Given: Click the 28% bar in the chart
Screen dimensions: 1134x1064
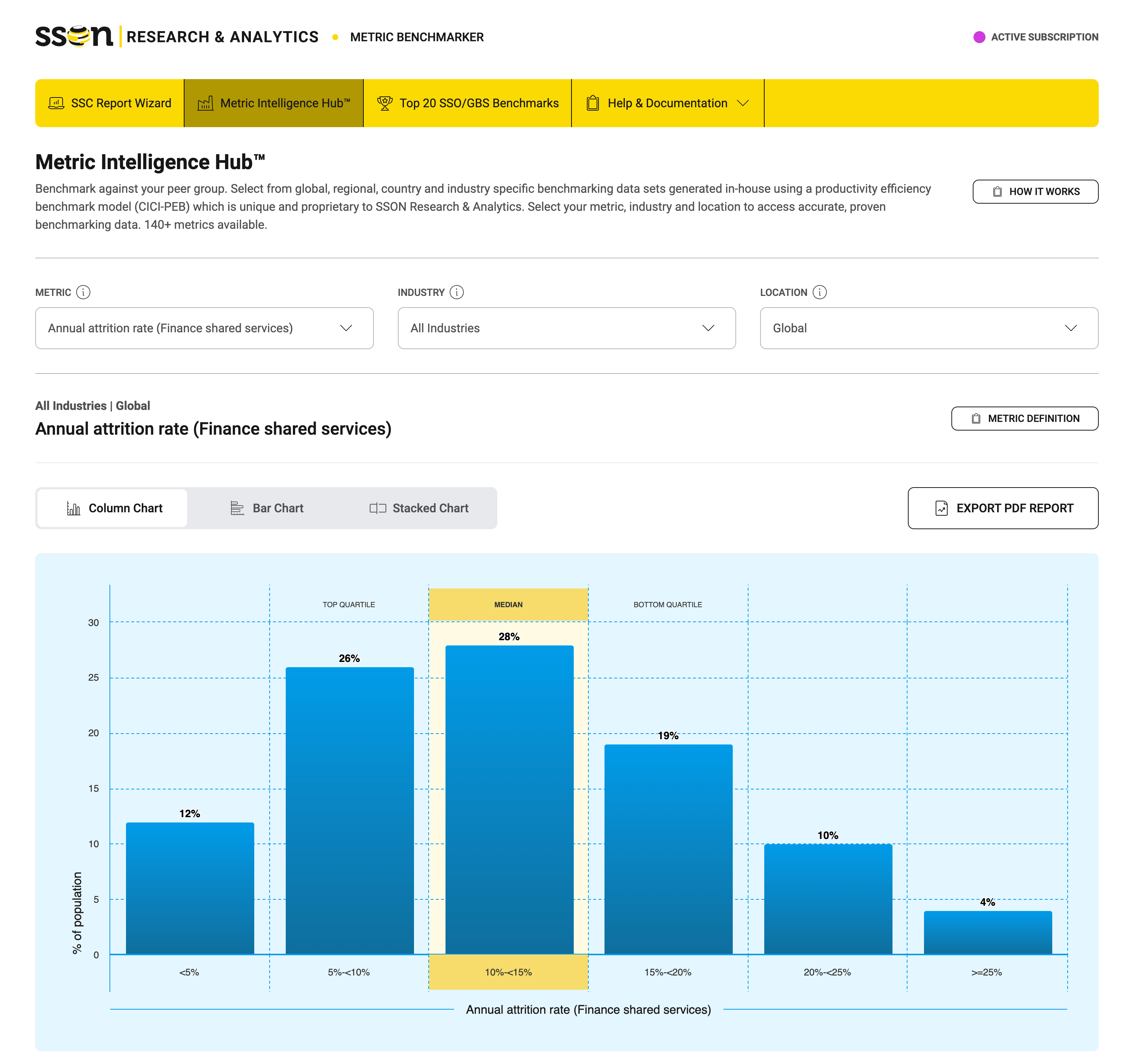Looking at the screenshot, I should pos(509,799).
